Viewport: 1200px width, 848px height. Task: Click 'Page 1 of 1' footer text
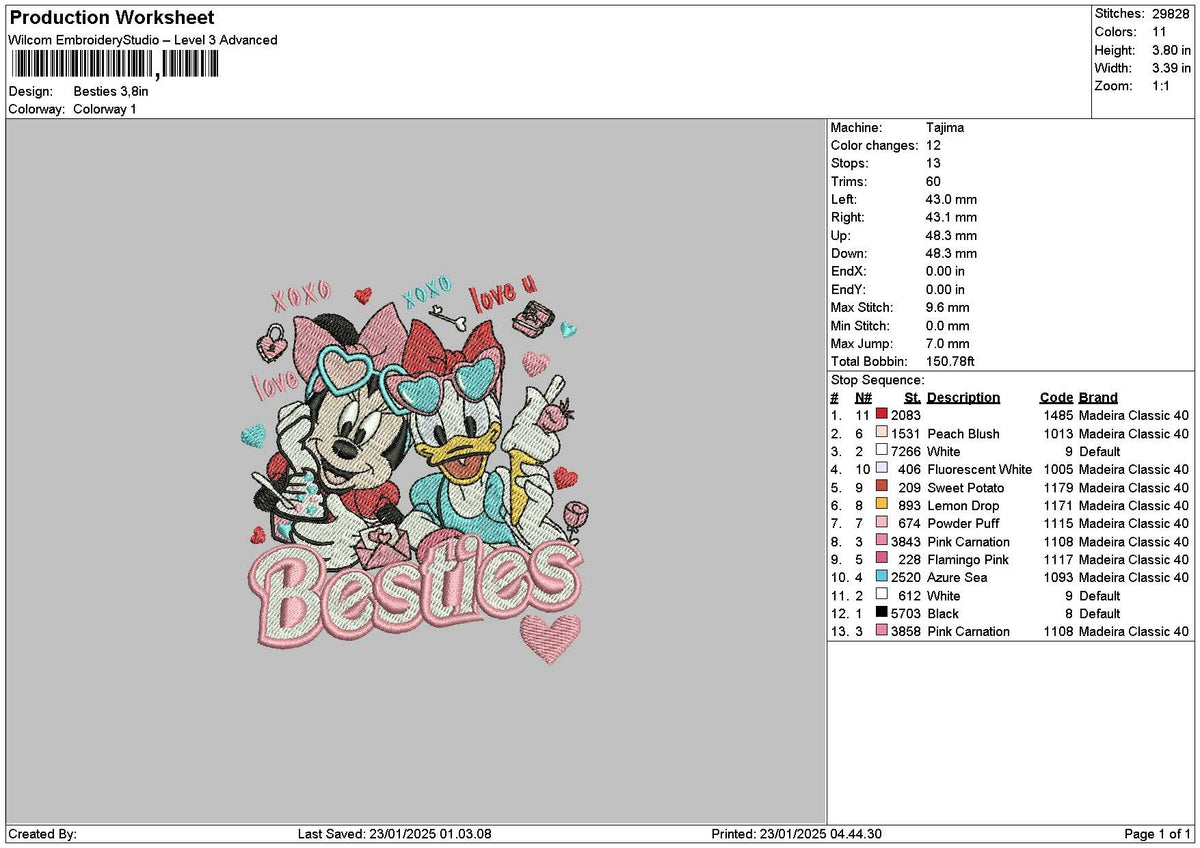pos(1158,834)
